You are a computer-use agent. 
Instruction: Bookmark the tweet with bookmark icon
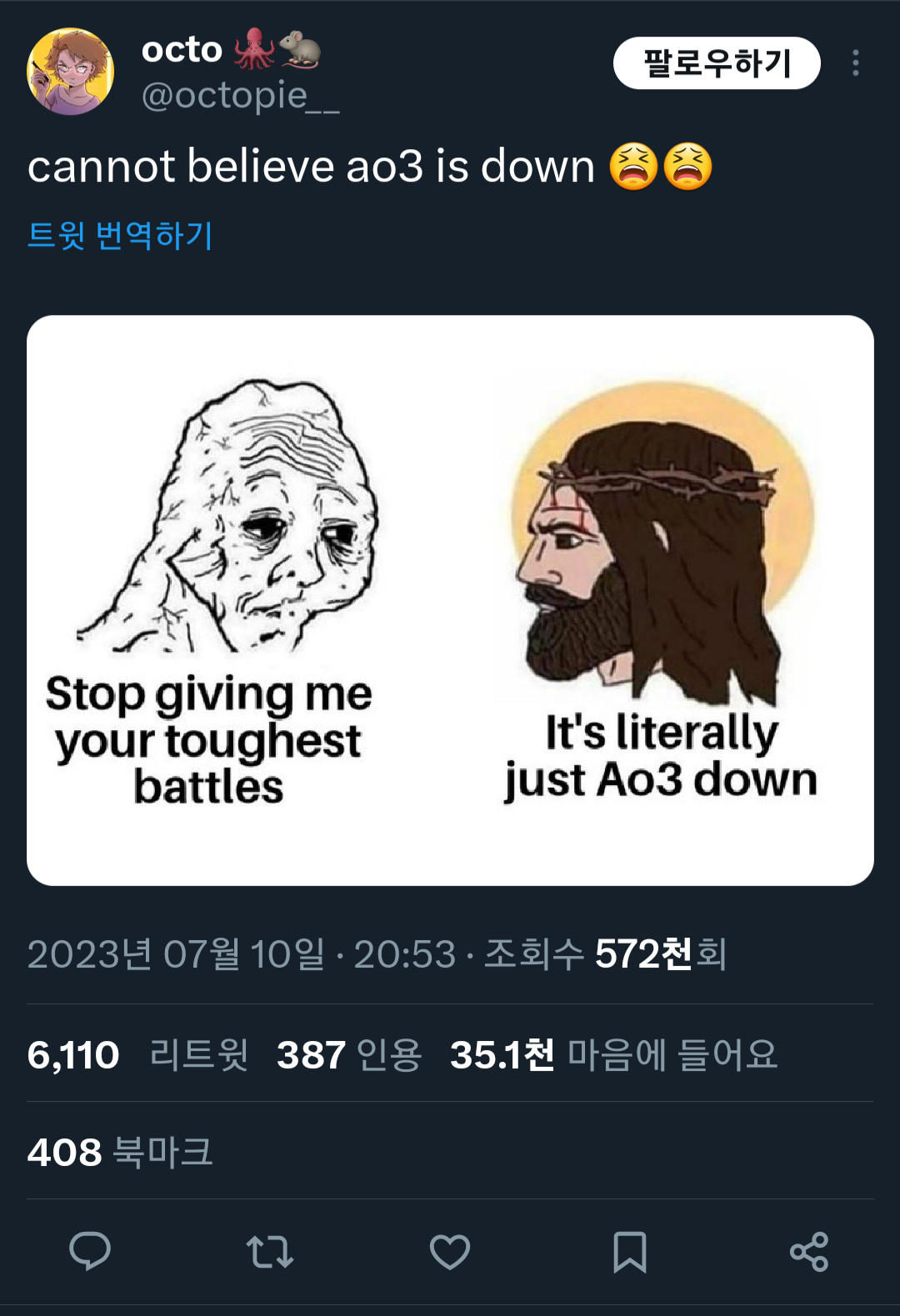630,1252
